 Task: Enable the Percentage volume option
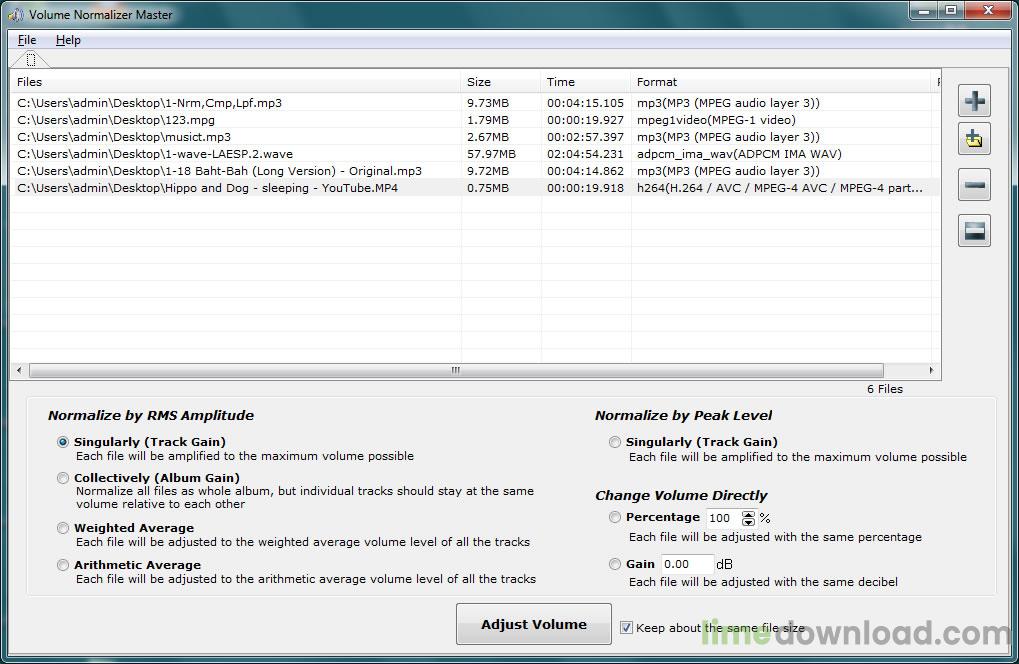point(615,517)
